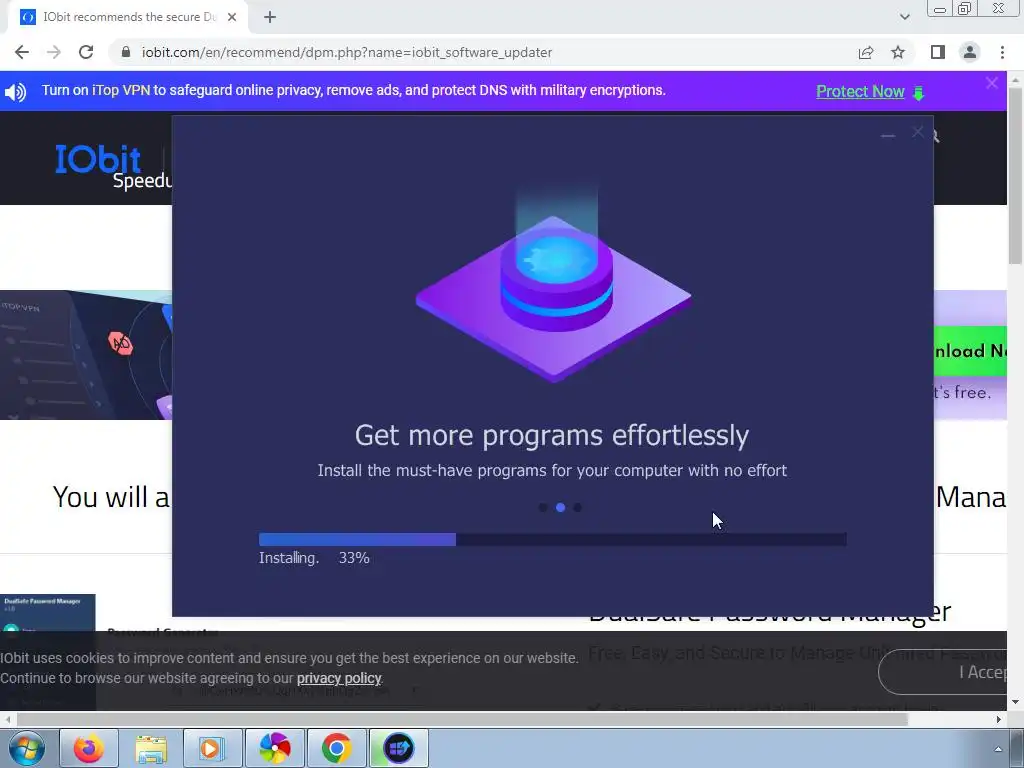Switch to Chrome in the taskbar
The width and height of the screenshot is (1024, 768).
(337, 748)
